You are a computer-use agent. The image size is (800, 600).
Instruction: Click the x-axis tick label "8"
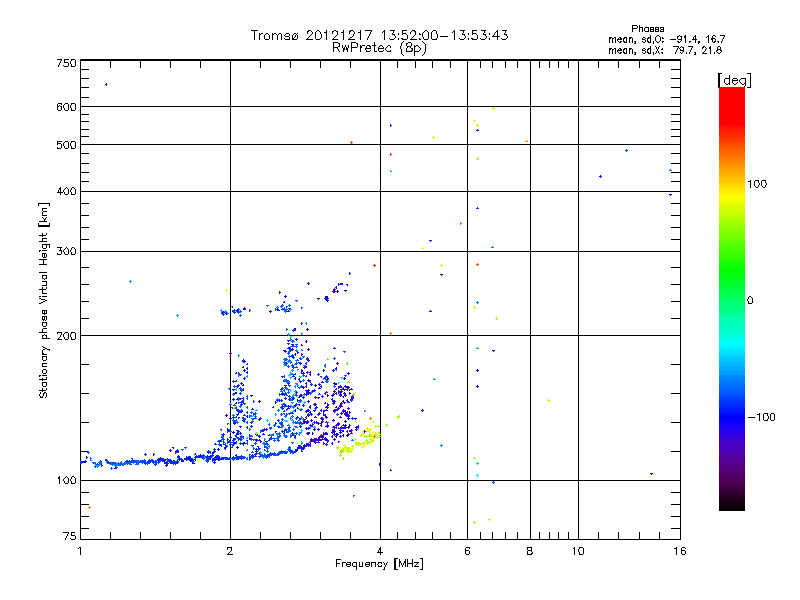coord(530,551)
